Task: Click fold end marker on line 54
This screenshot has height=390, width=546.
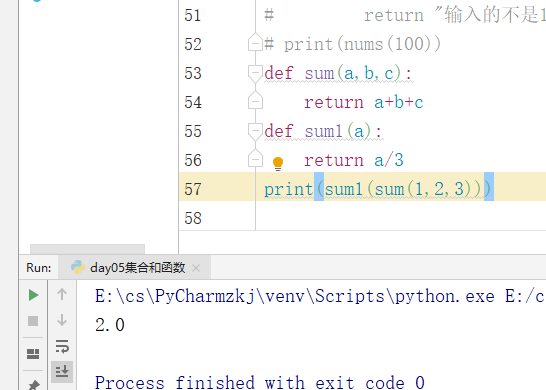Action: pos(255,101)
